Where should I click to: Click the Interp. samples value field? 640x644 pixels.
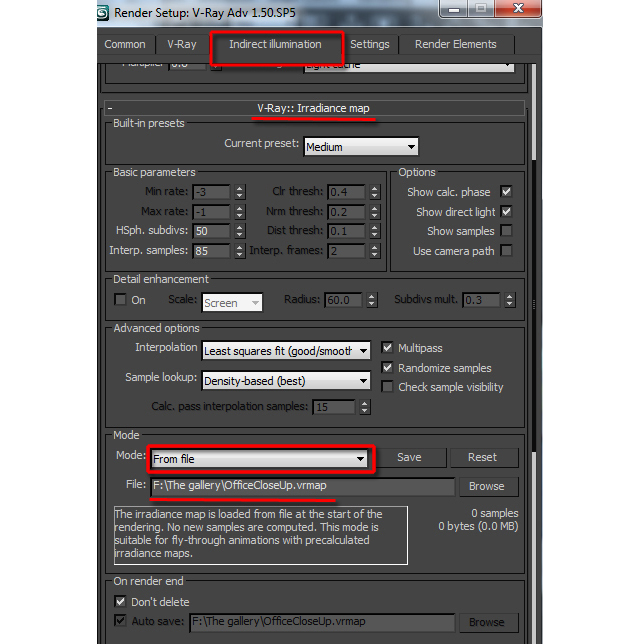coord(211,251)
